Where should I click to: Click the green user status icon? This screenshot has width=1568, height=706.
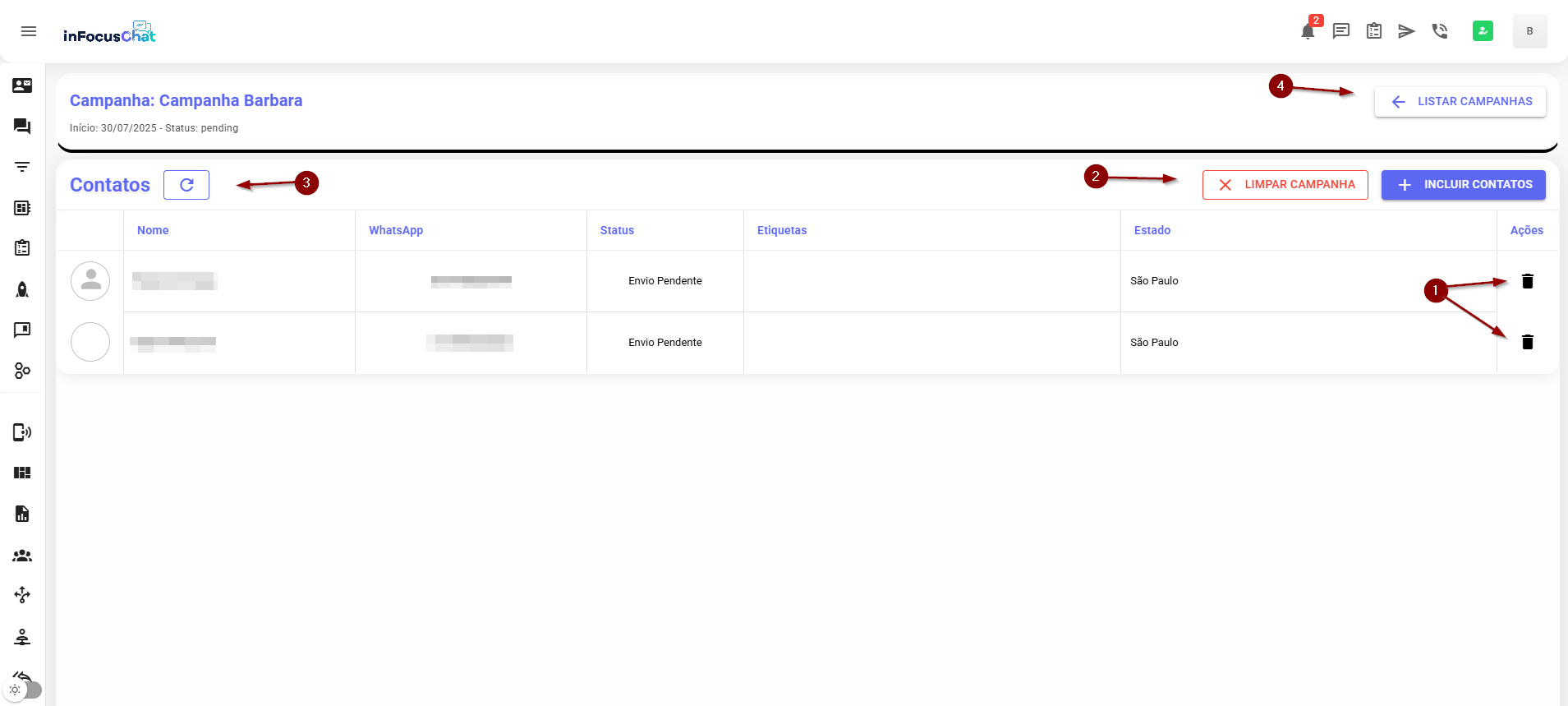click(x=1483, y=31)
